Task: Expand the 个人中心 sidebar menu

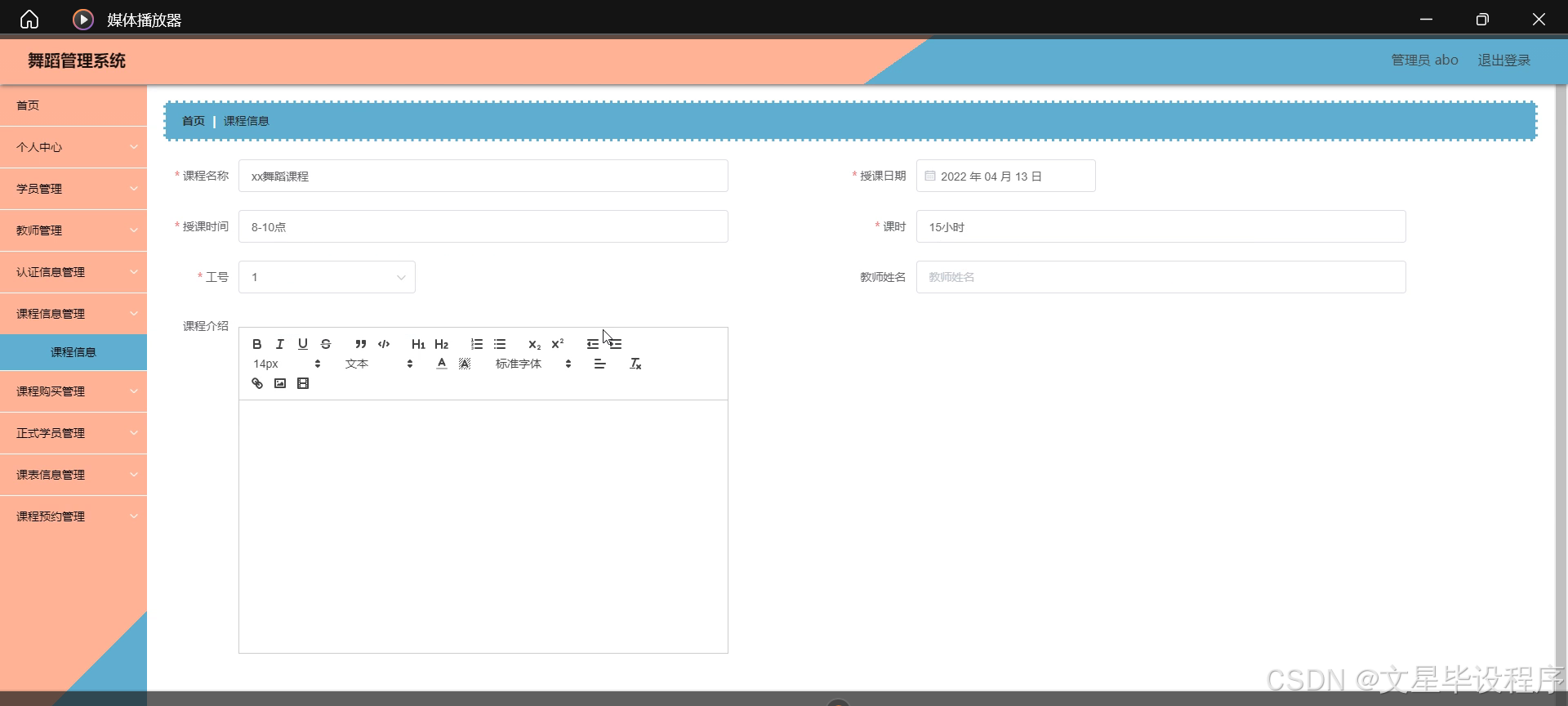Action: (x=73, y=147)
